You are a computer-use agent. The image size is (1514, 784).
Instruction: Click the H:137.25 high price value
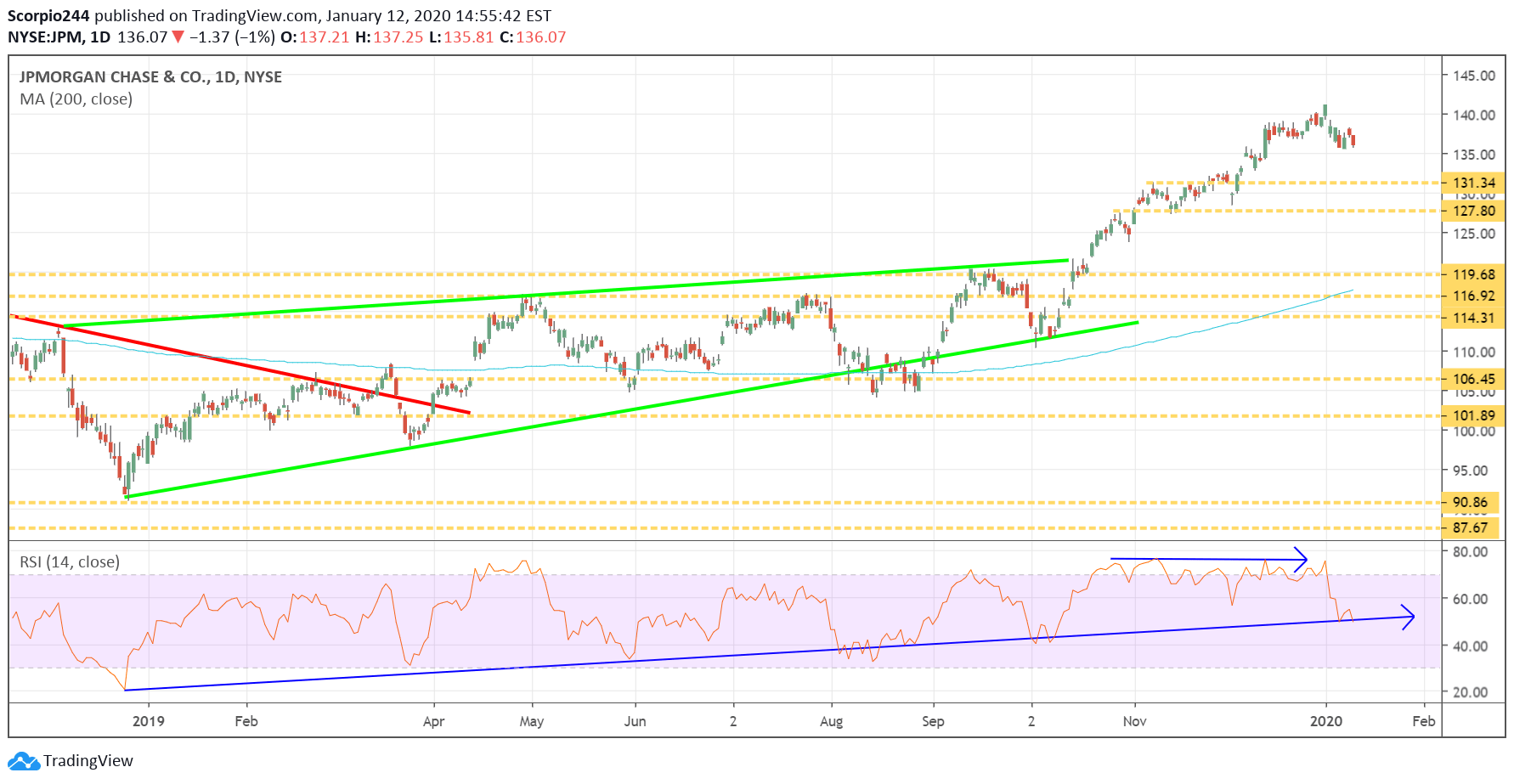tap(389, 37)
